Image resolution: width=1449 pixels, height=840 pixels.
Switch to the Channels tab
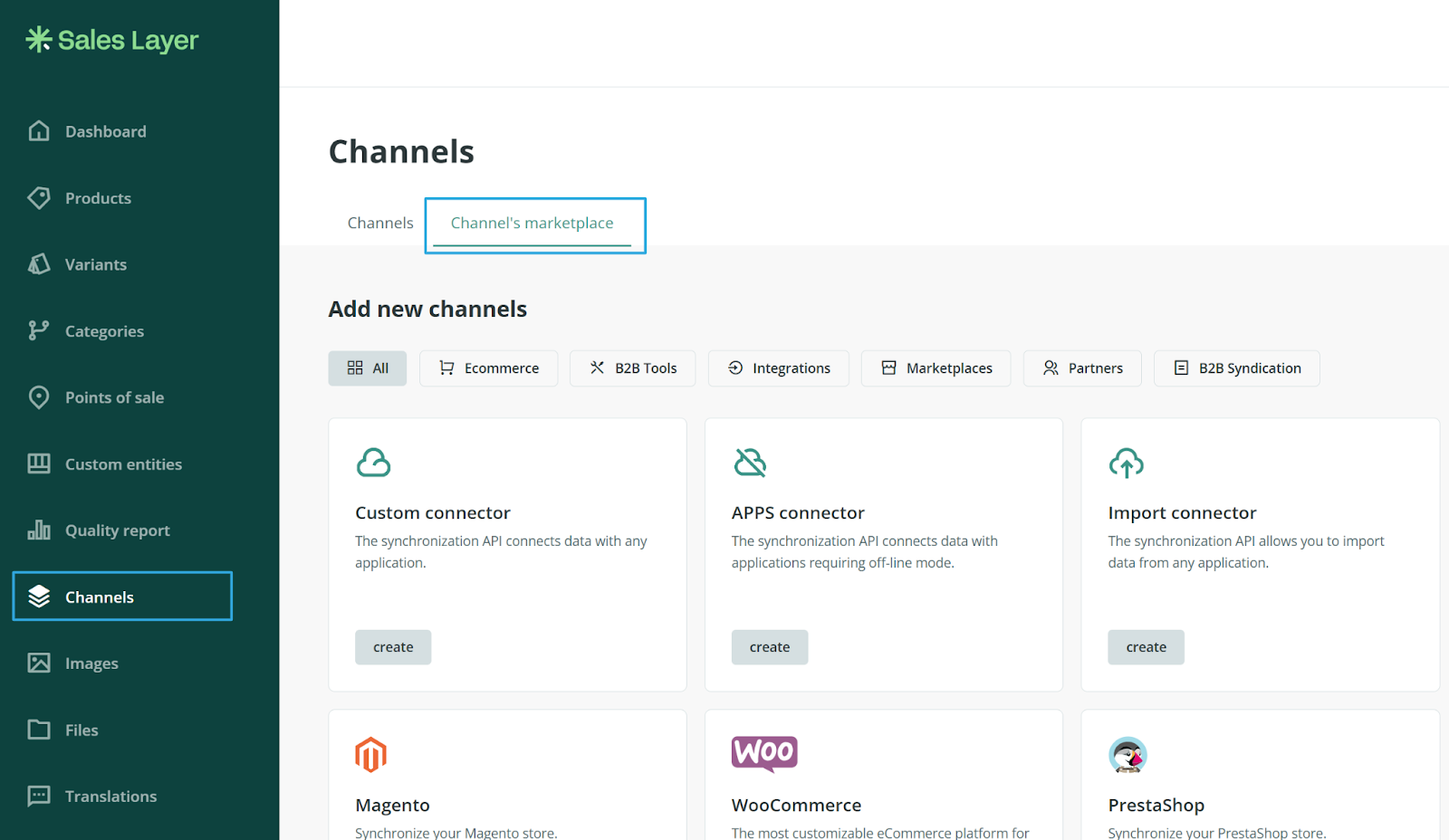click(x=380, y=223)
